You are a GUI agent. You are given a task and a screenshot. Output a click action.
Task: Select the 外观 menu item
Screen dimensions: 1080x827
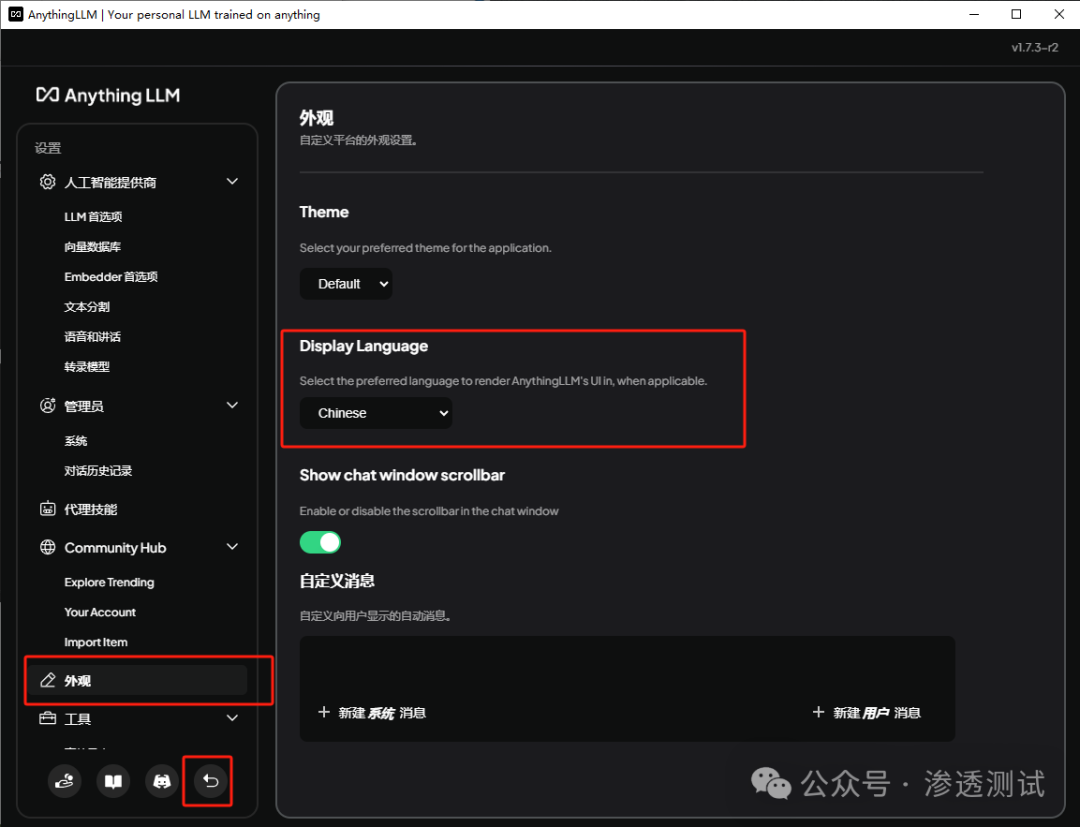pos(138,680)
